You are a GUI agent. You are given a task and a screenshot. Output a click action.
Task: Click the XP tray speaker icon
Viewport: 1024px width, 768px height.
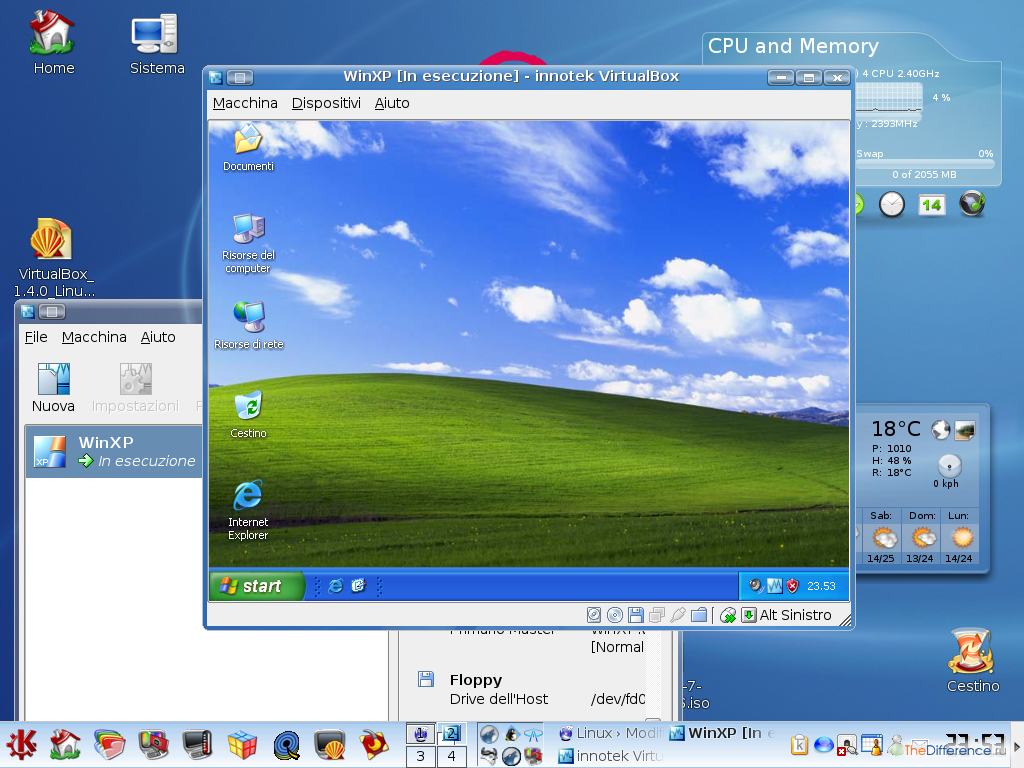tap(756, 586)
